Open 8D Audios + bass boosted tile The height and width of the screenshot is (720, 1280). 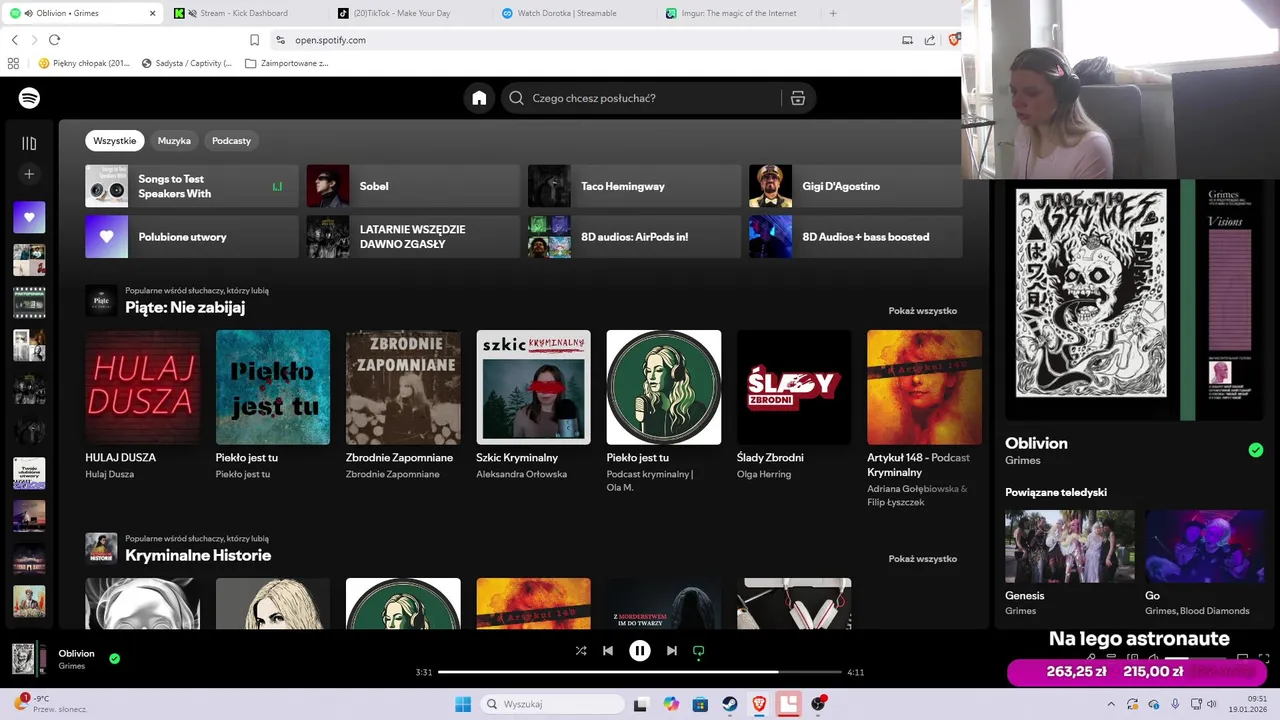click(856, 237)
